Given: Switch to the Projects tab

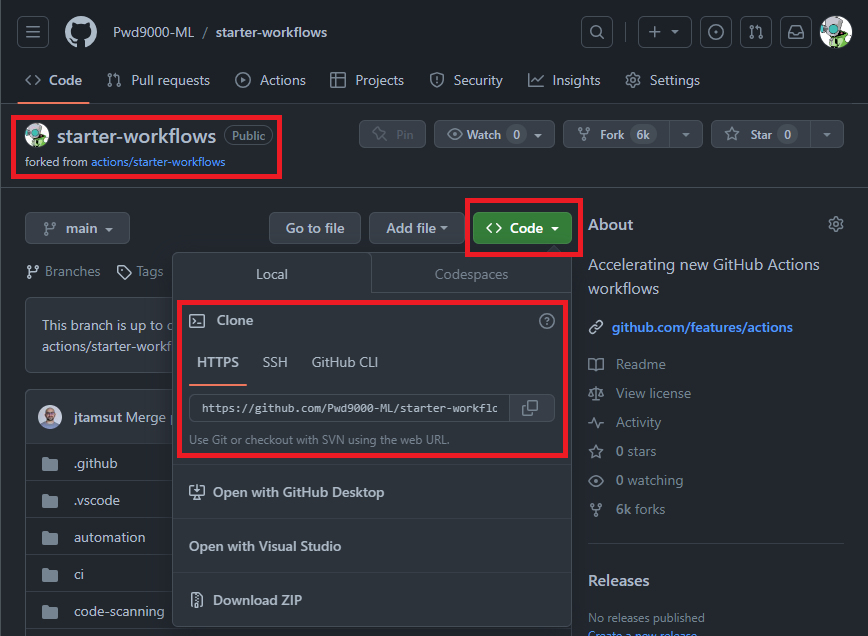Looking at the screenshot, I should (367, 80).
